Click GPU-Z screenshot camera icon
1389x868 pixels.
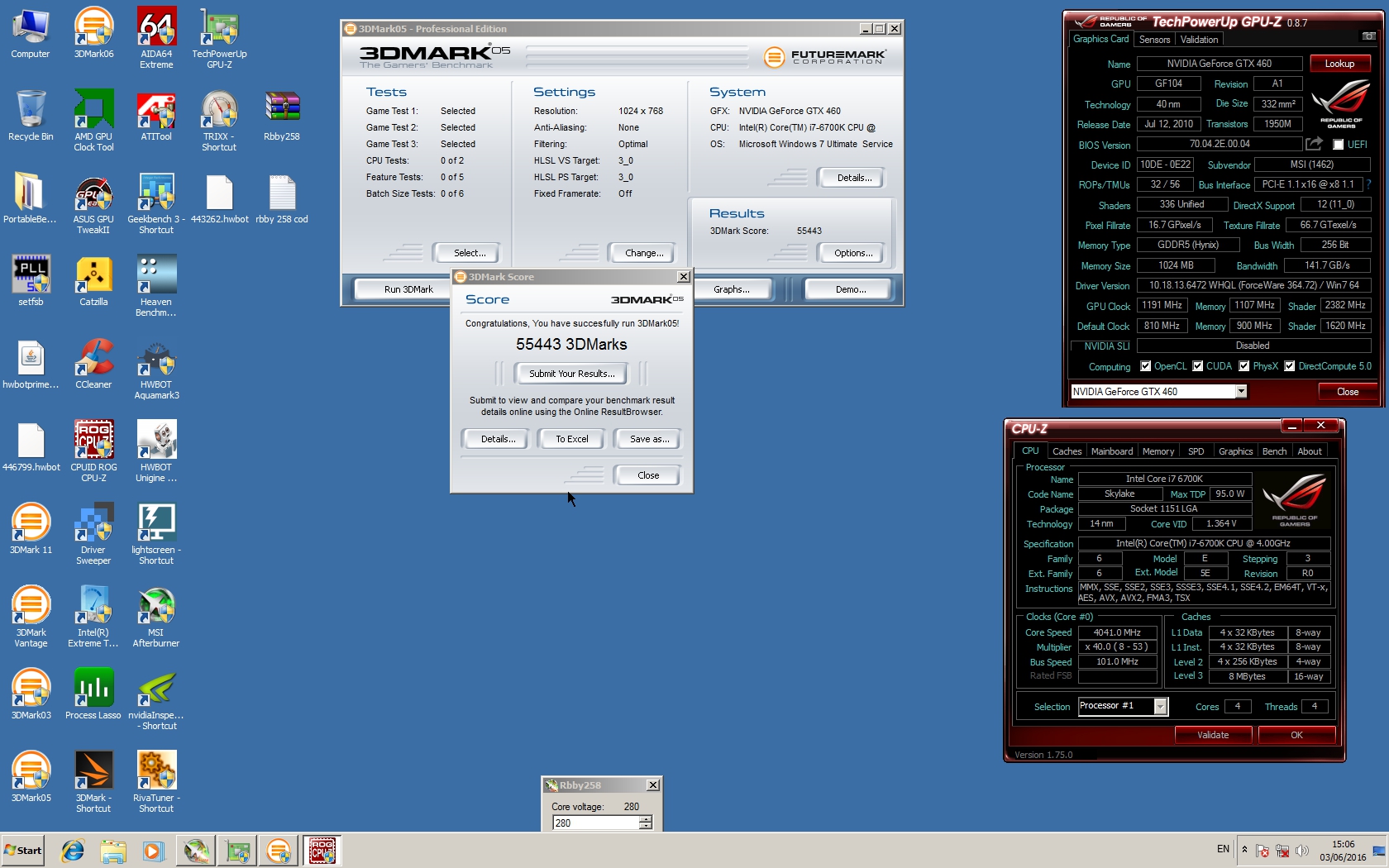coord(1368,36)
